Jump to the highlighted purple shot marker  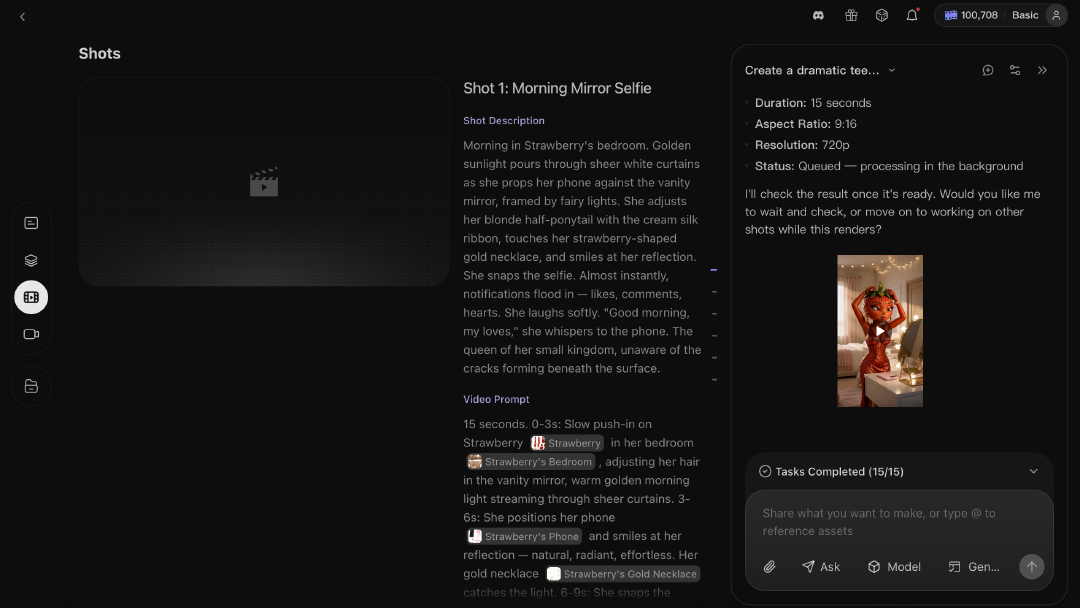pos(714,270)
